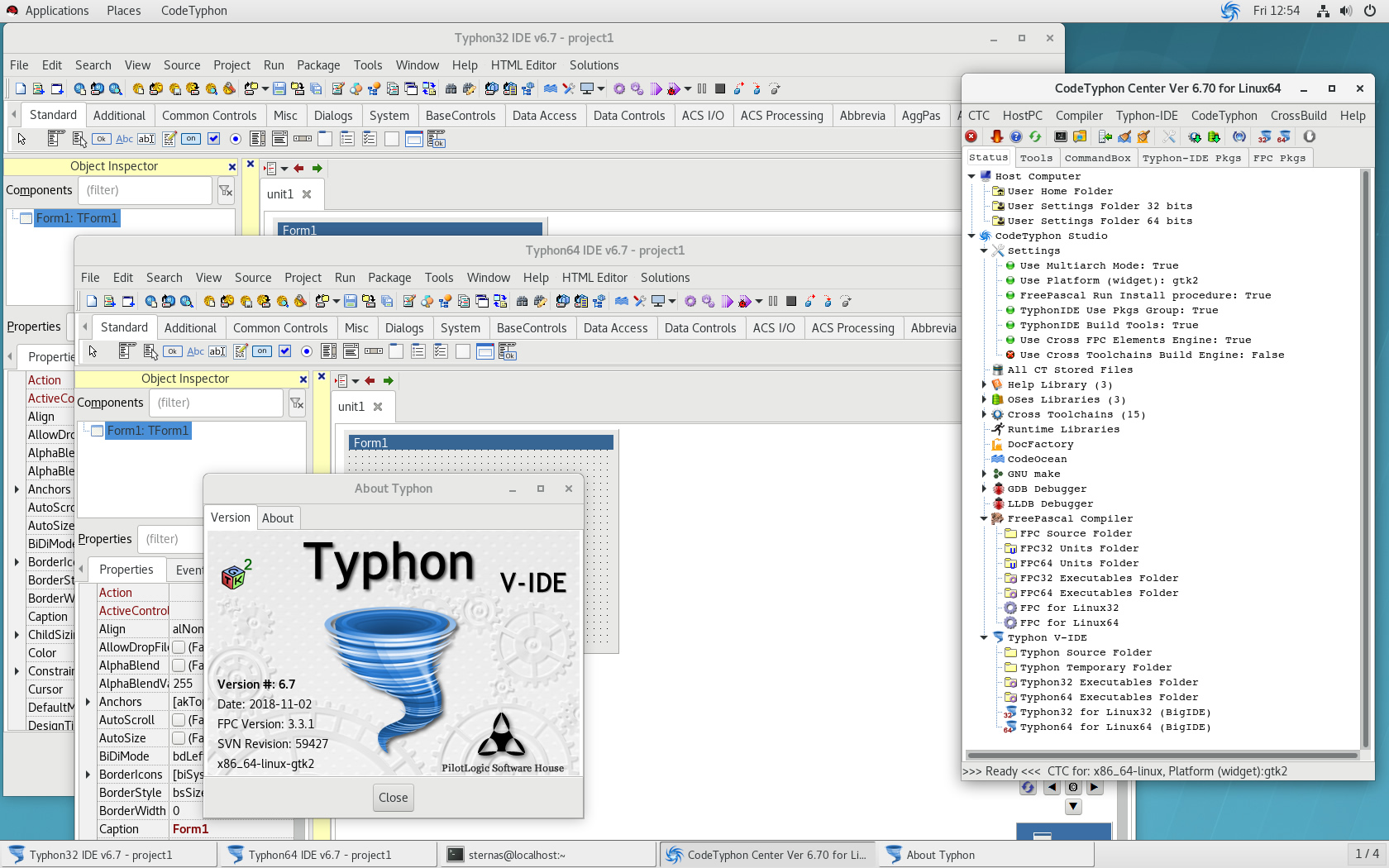Toggle the AutoScroll checkbox in Typhon64 properties

[x=179, y=720]
